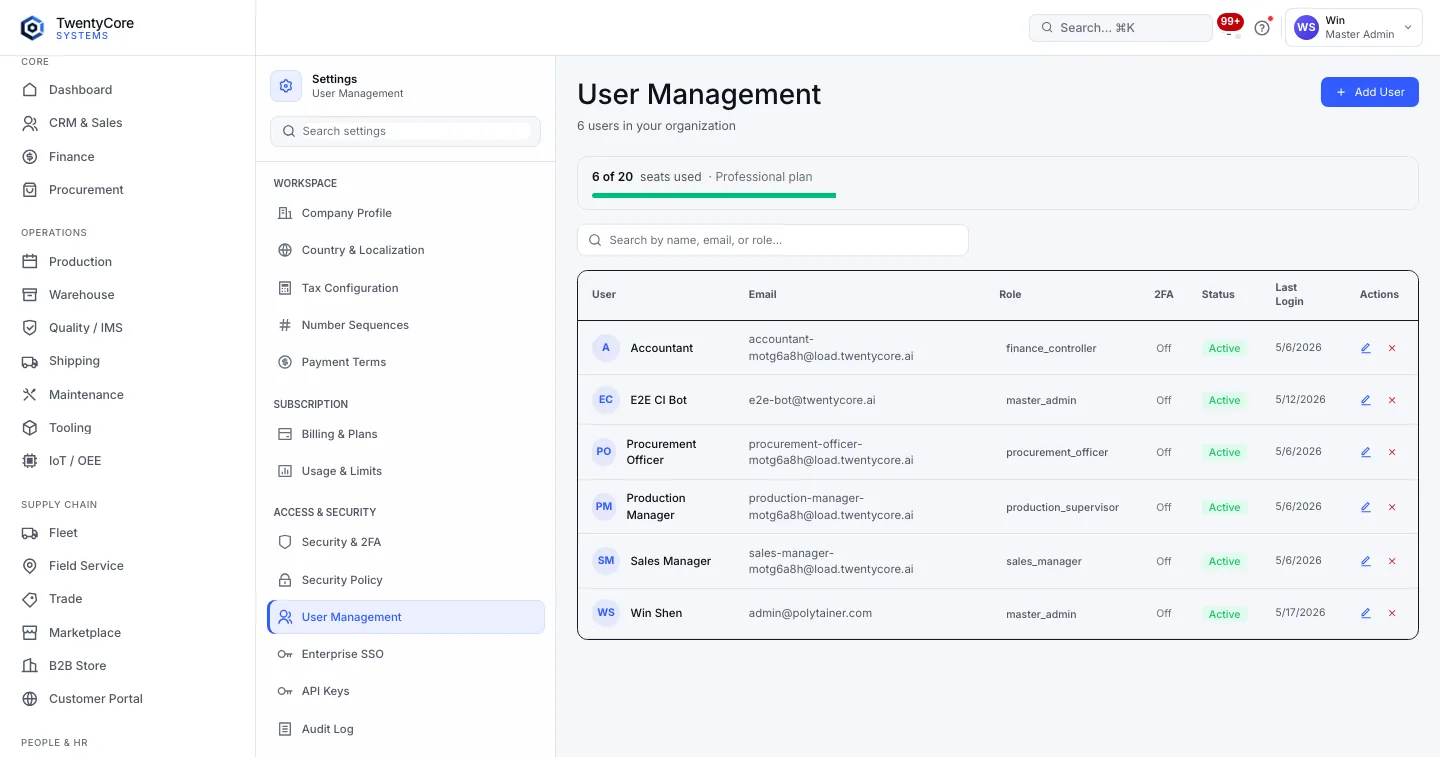Image resolution: width=1440 pixels, height=757 pixels.
Task: Click the Settings gear icon in panel header
Action: click(x=286, y=86)
